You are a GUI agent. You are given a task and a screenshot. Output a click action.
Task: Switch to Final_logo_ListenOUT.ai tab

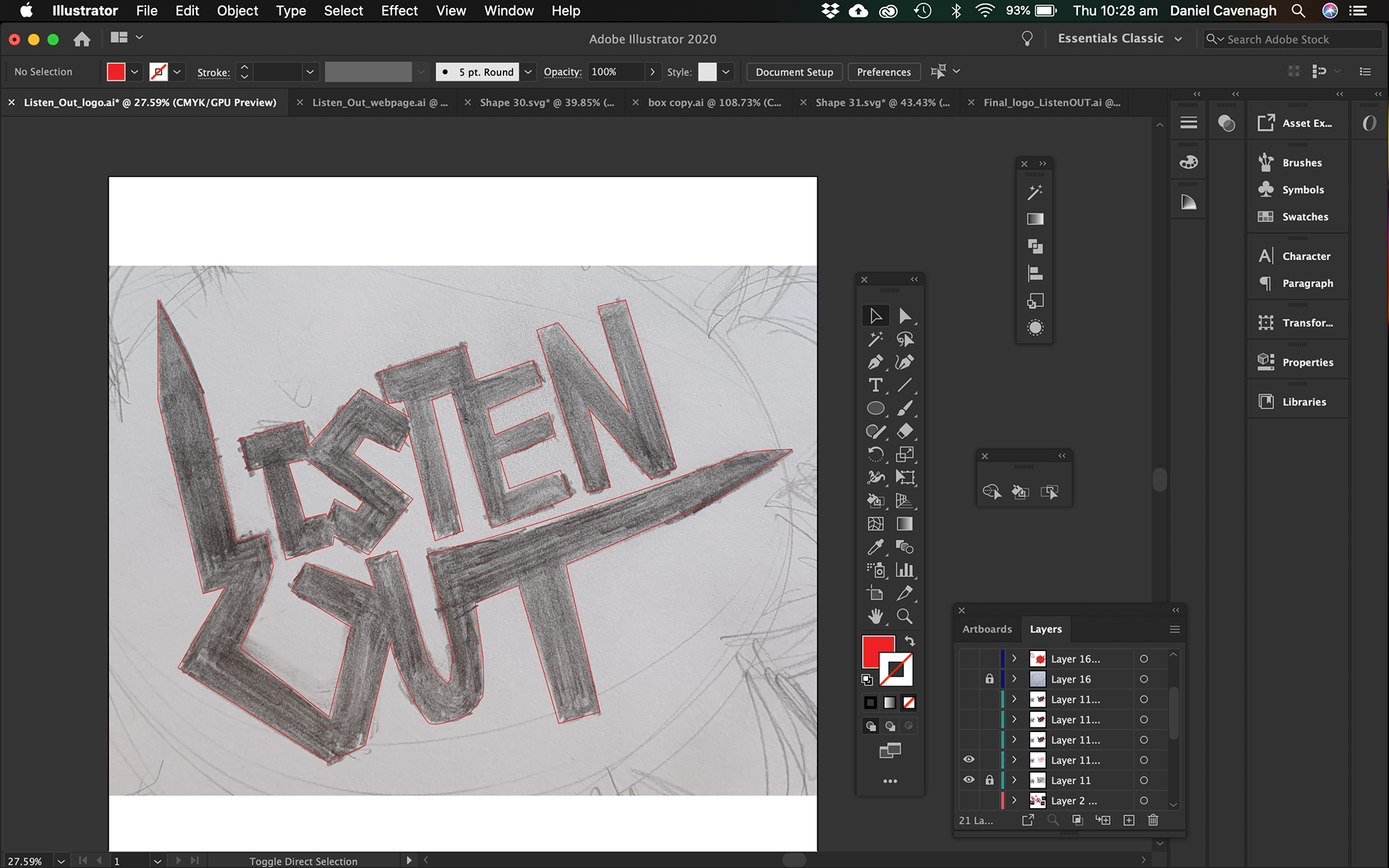click(x=1051, y=103)
